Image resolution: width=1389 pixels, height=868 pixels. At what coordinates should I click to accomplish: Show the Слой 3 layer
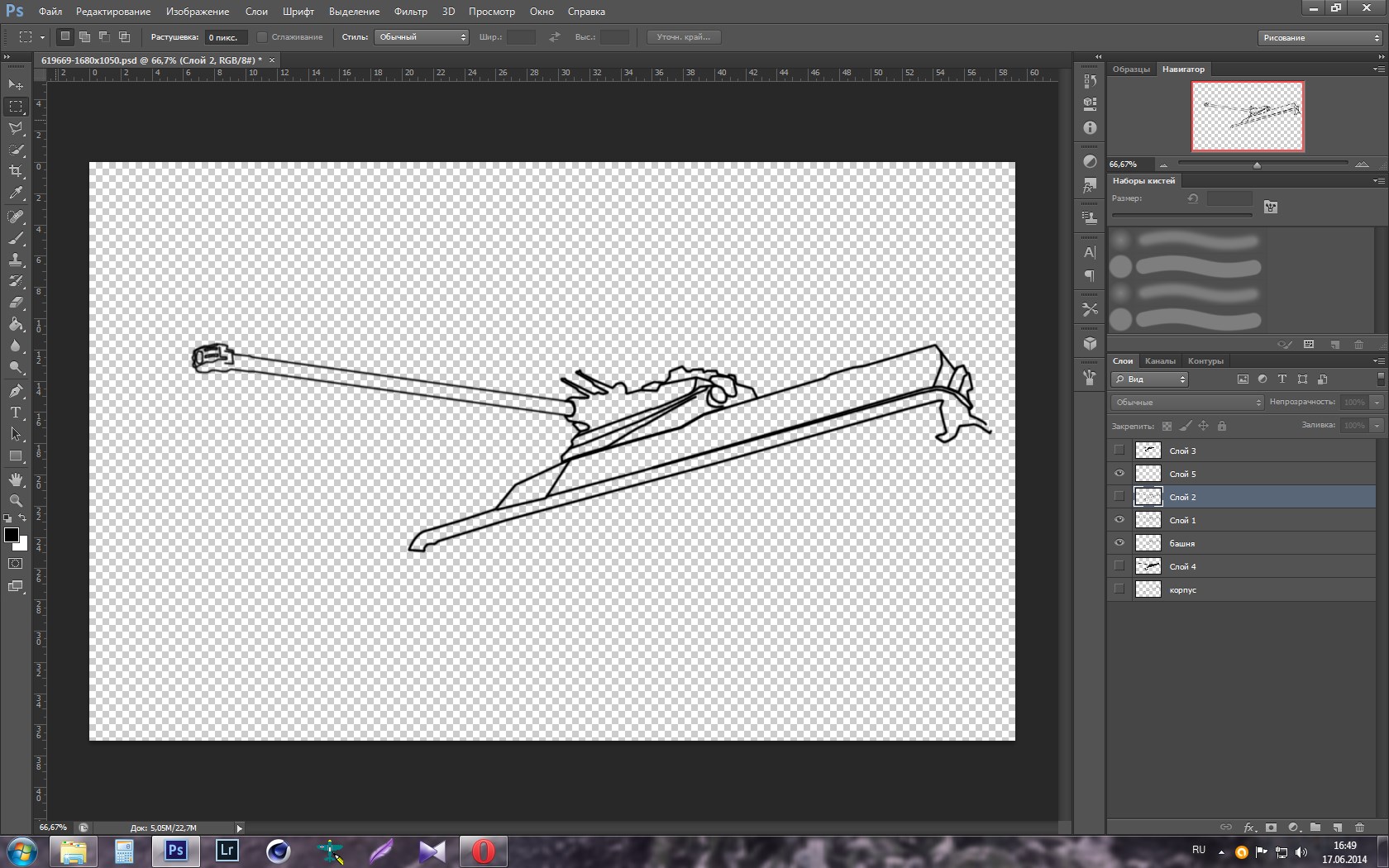tap(1119, 451)
